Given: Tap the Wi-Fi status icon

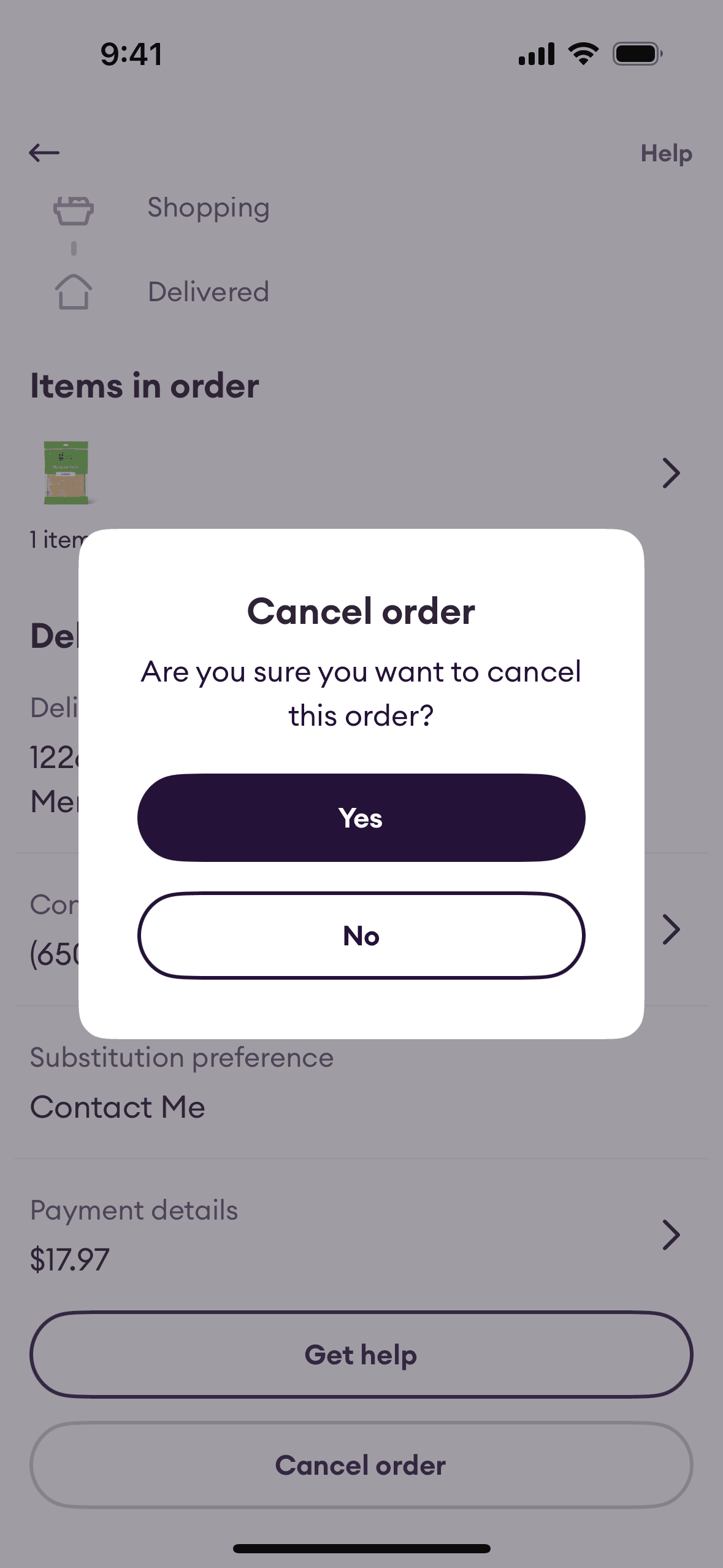Looking at the screenshot, I should (583, 54).
